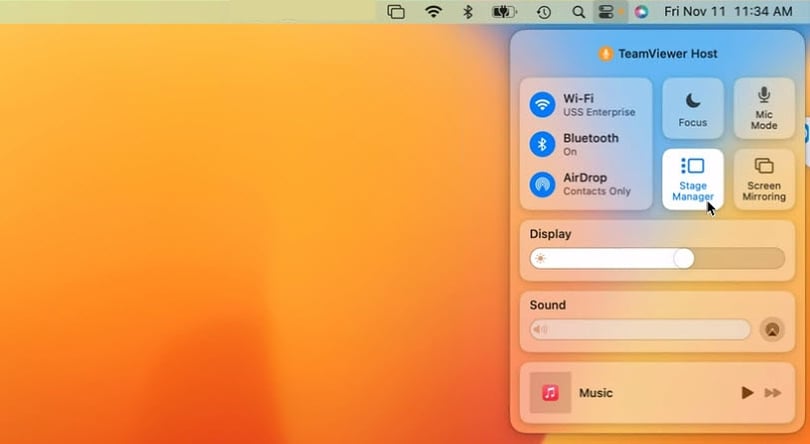Click Control Center icon in menu bar
This screenshot has height=444, width=810.
[606, 12]
